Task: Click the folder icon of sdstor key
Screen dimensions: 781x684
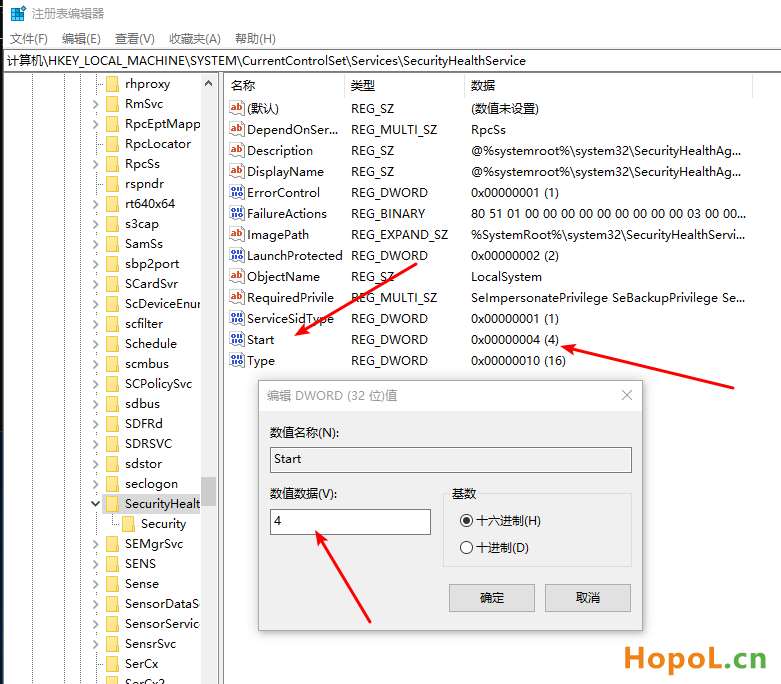Action: pyautogui.click(x=113, y=463)
